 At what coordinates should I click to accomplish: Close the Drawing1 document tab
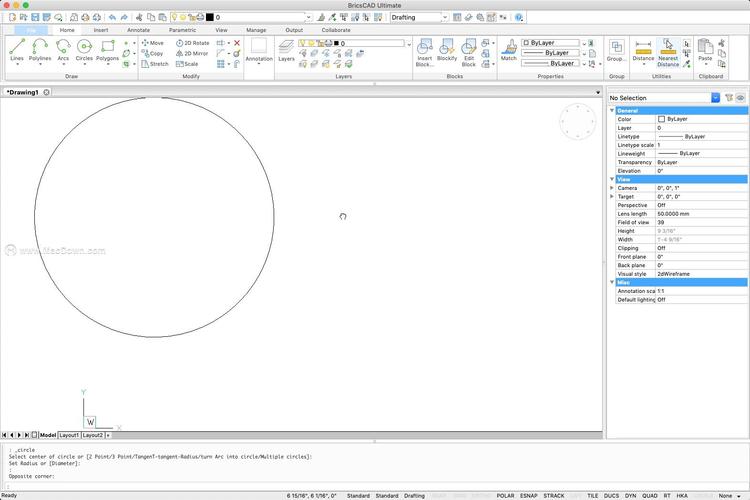point(46,92)
